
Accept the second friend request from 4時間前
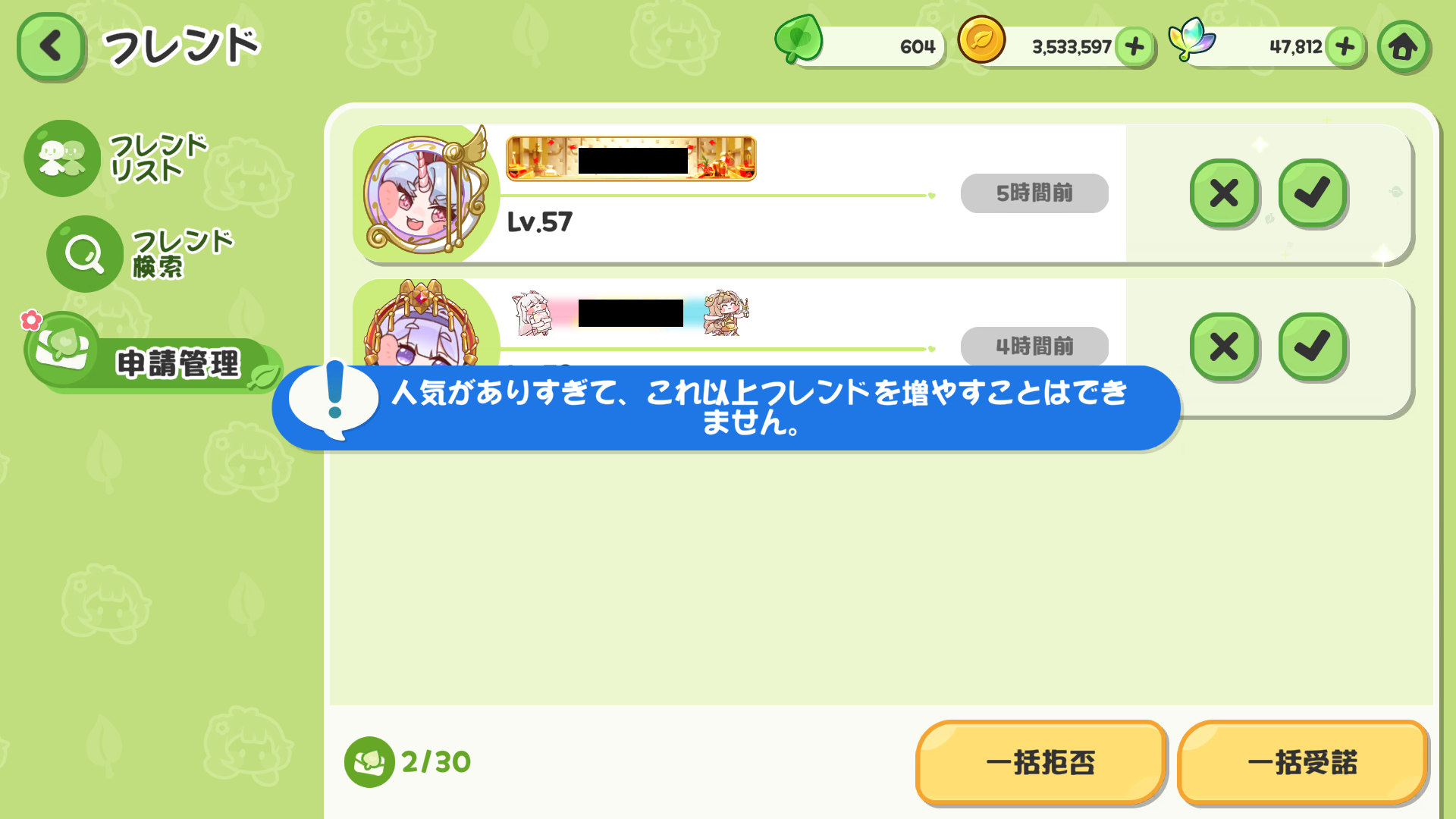1313,347
